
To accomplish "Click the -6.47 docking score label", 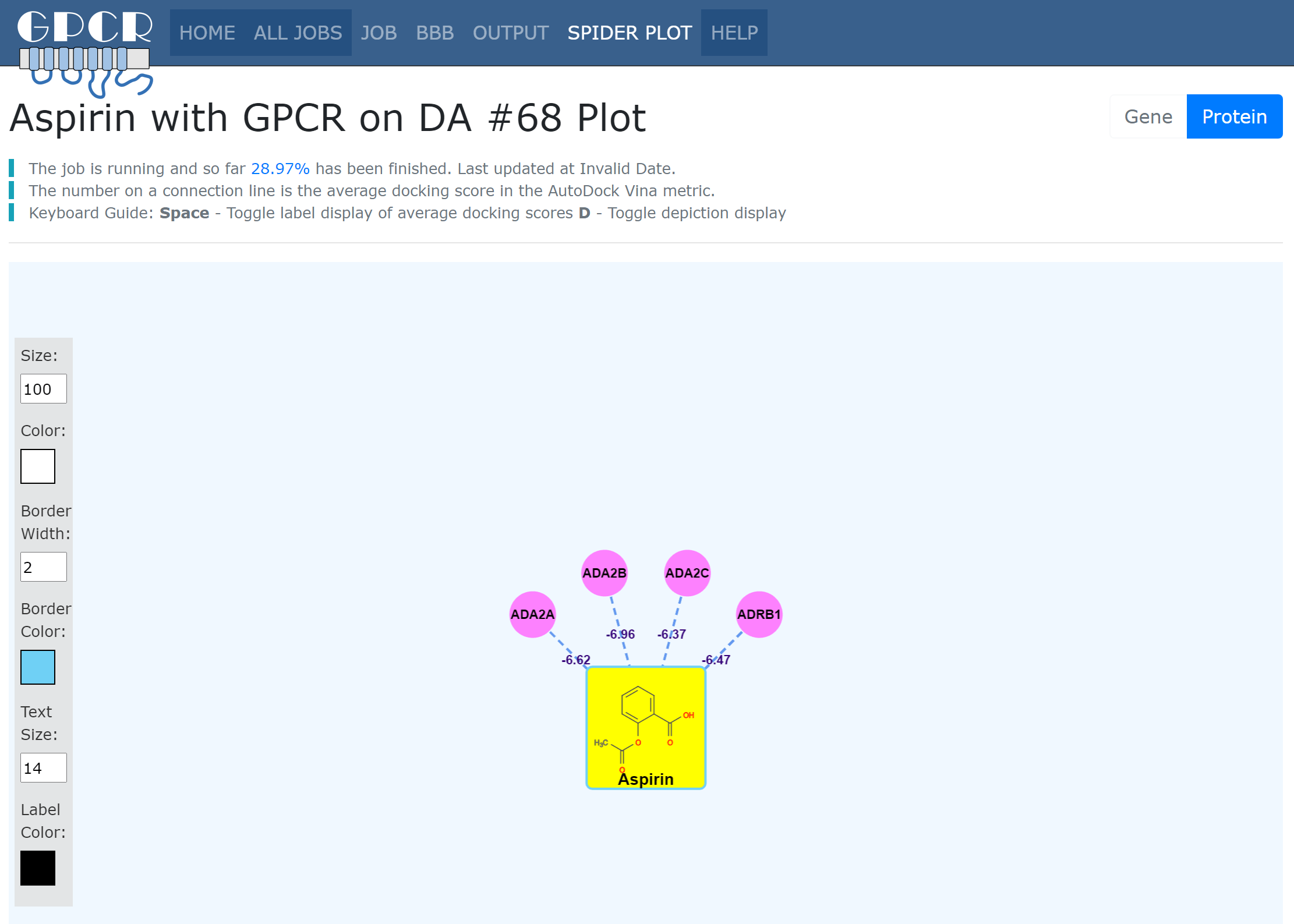I will pos(716,660).
